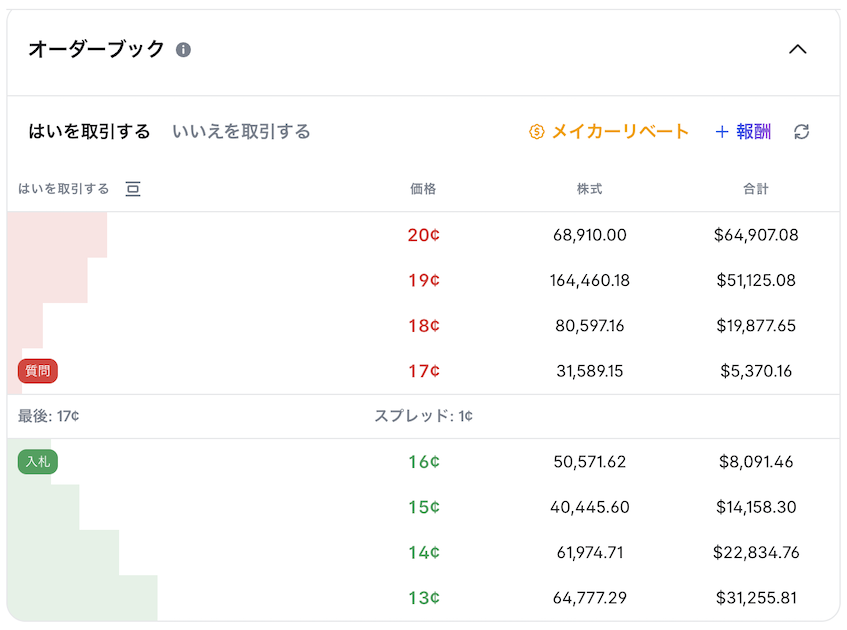Viewport: 847px width, 630px height.
Task: Click the 株式 column header
Action: [x=589, y=189]
